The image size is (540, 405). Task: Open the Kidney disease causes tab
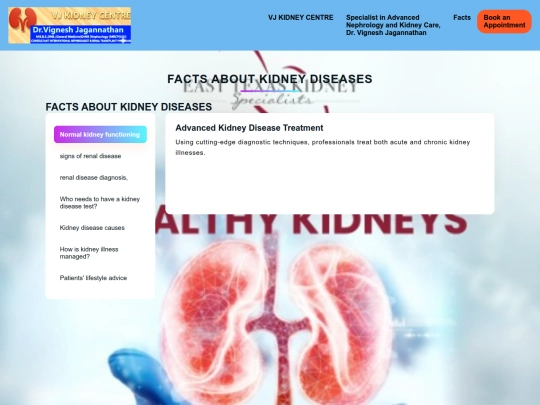click(x=100, y=228)
